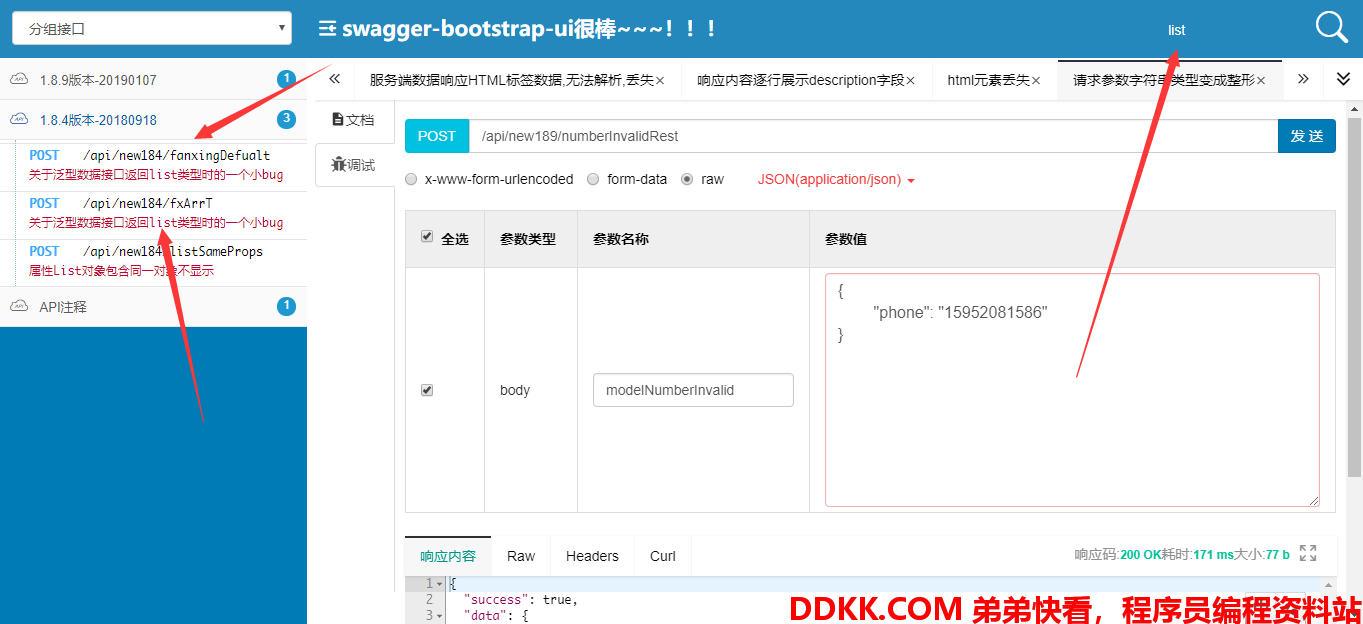Close the html元素丢失 tab
Viewport: 1363px width, 624px height.
(1036, 80)
